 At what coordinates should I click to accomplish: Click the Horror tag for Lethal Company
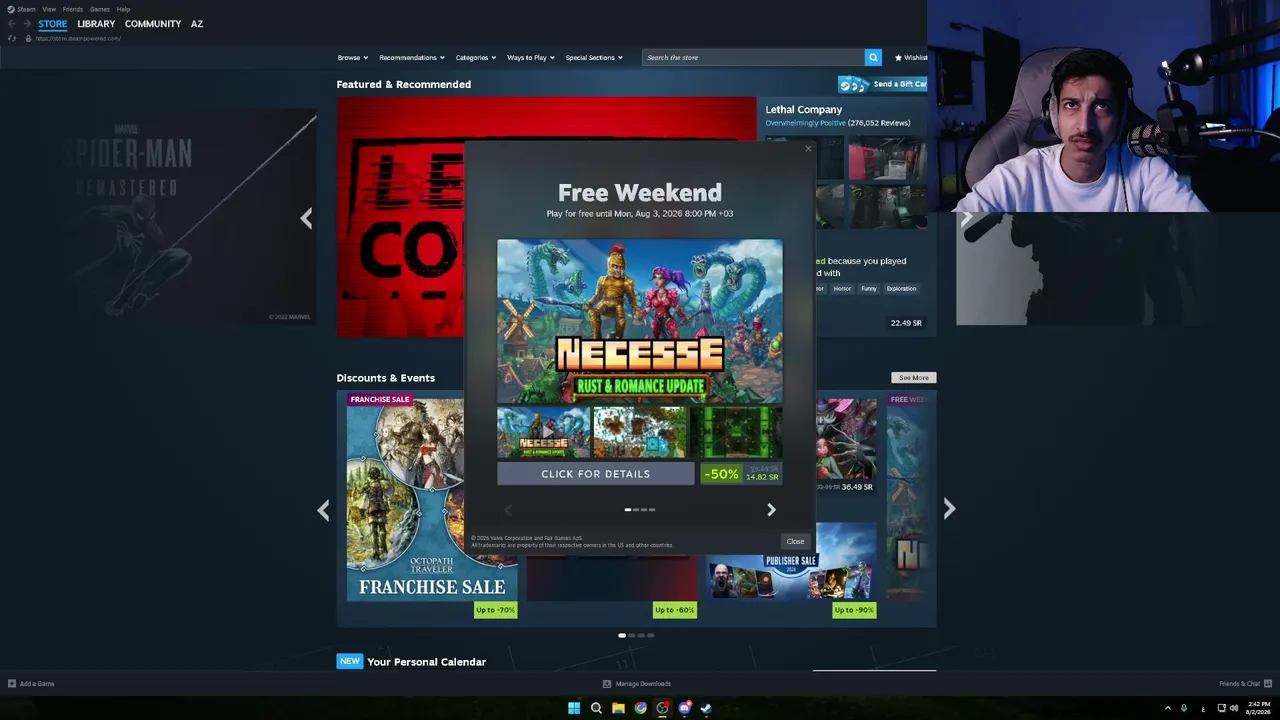tap(842, 289)
